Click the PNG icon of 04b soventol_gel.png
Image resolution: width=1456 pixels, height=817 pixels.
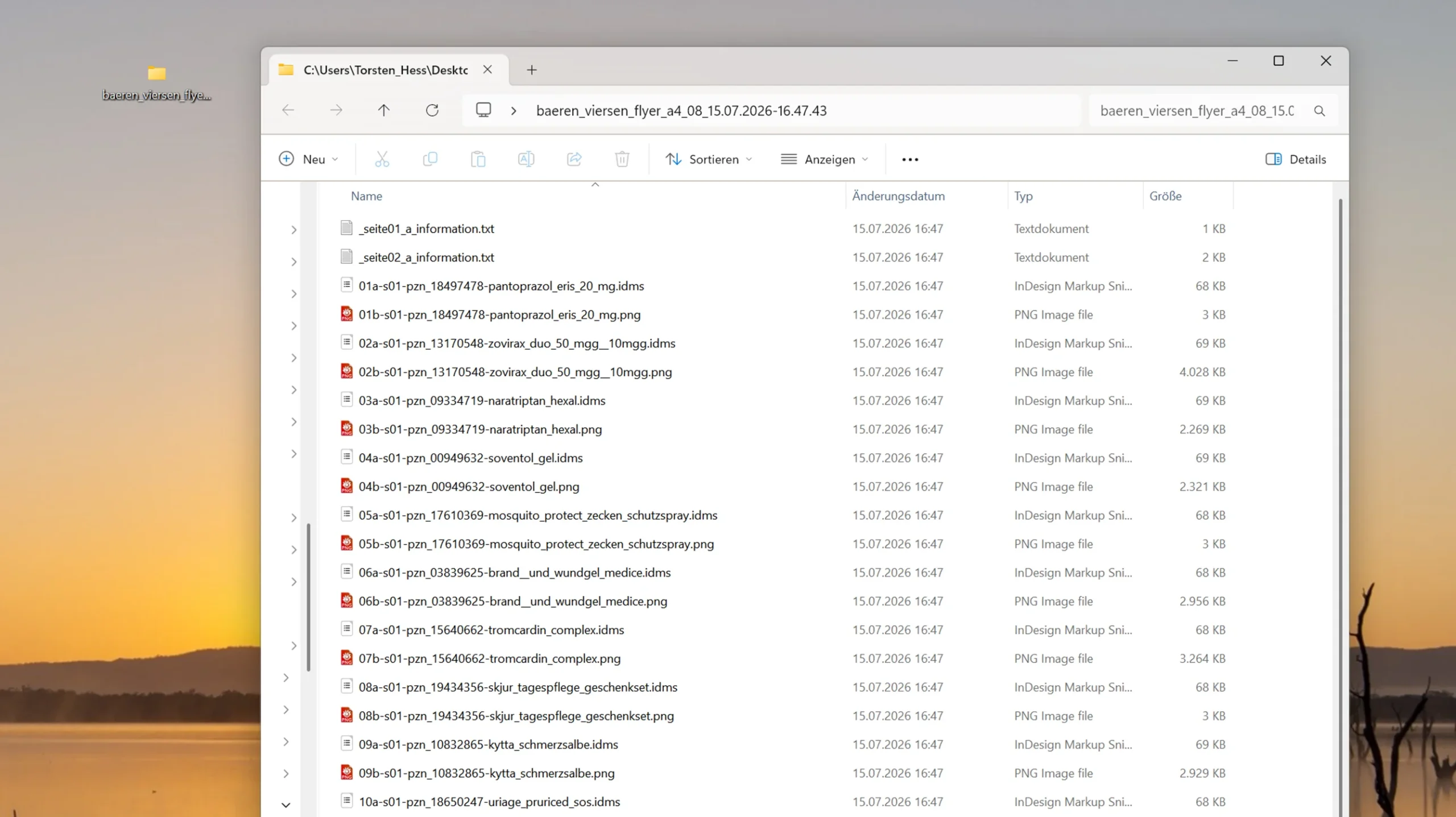[x=346, y=486]
